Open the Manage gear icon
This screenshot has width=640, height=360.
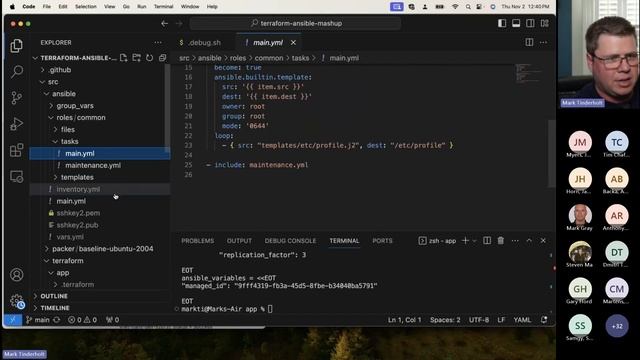[x=16, y=301]
